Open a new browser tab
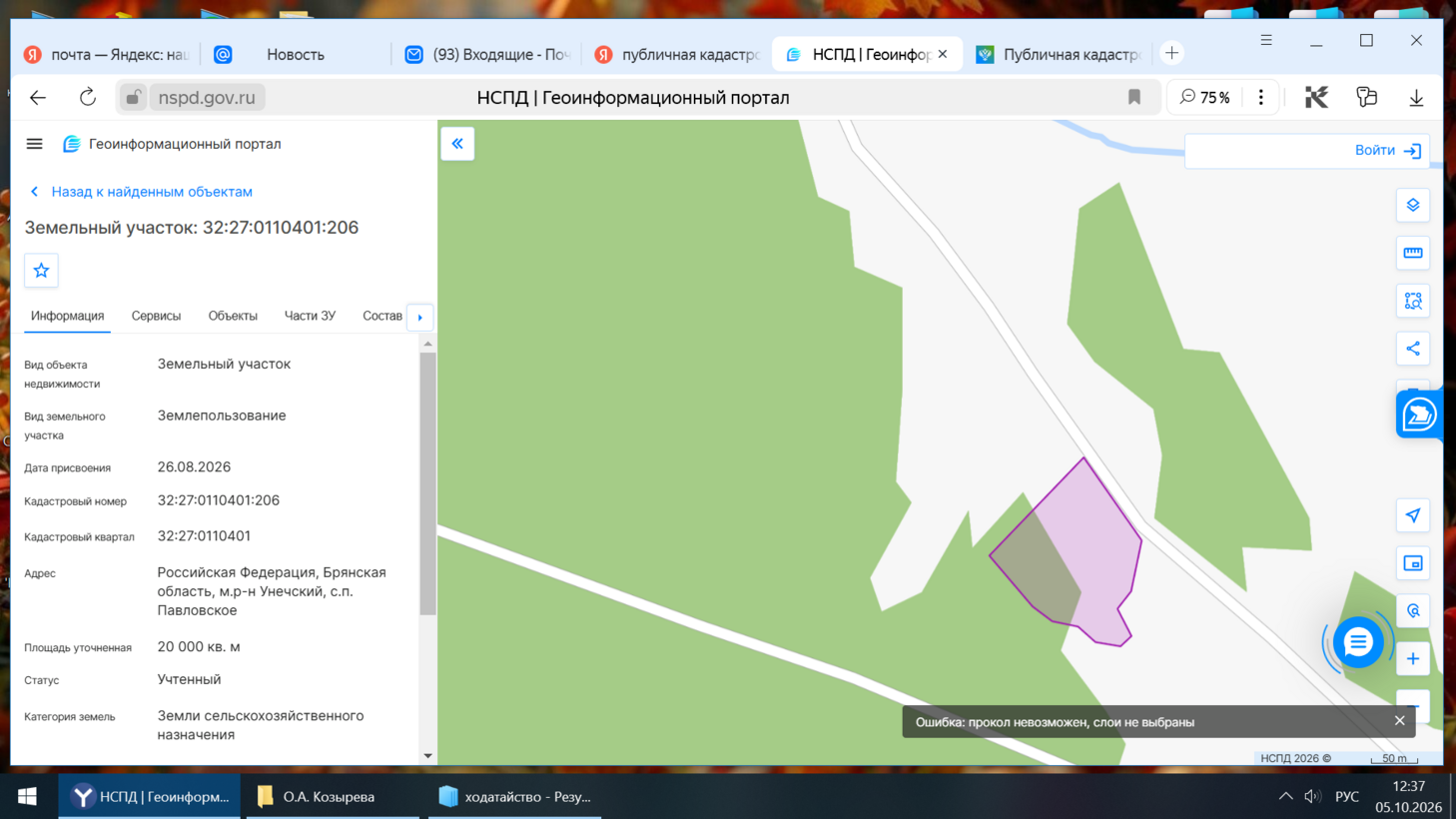 click(x=1171, y=53)
